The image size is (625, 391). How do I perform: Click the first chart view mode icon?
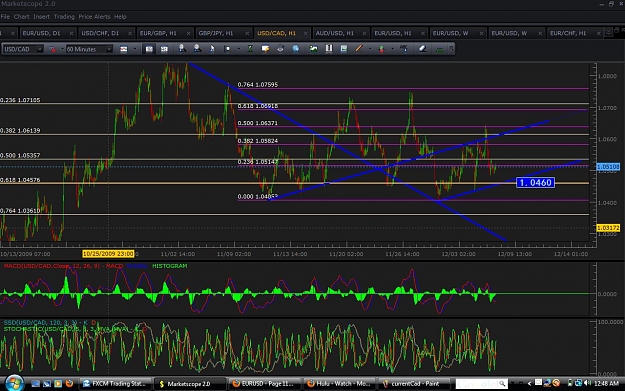149,49
